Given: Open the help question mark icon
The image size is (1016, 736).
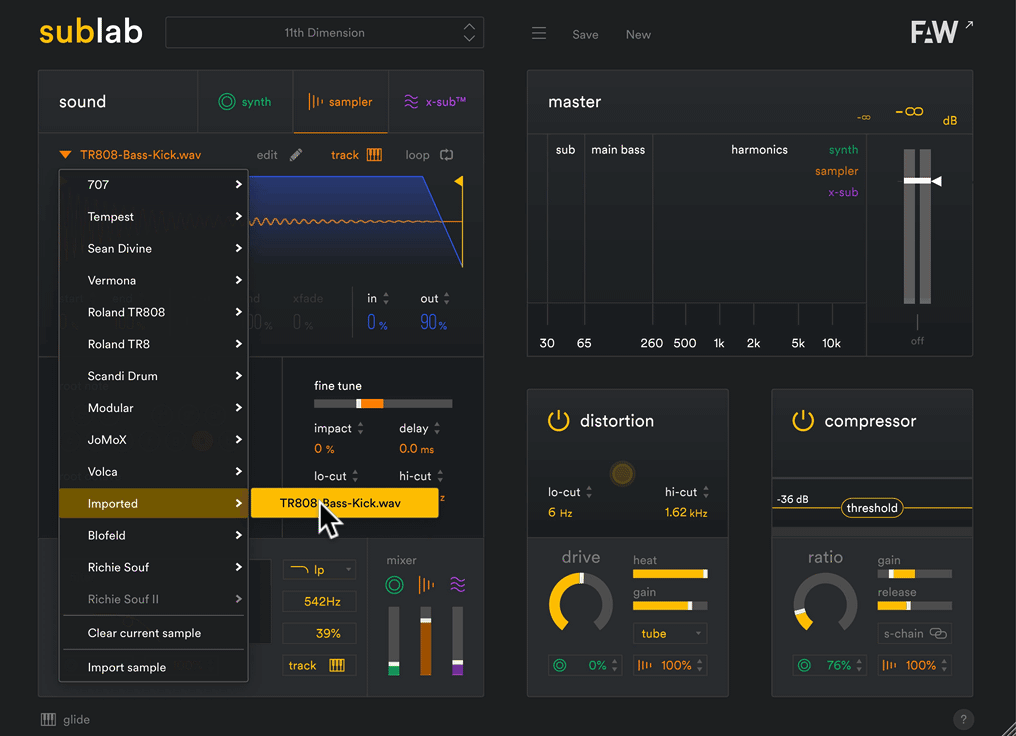Looking at the screenshot, I should [963, 719].
